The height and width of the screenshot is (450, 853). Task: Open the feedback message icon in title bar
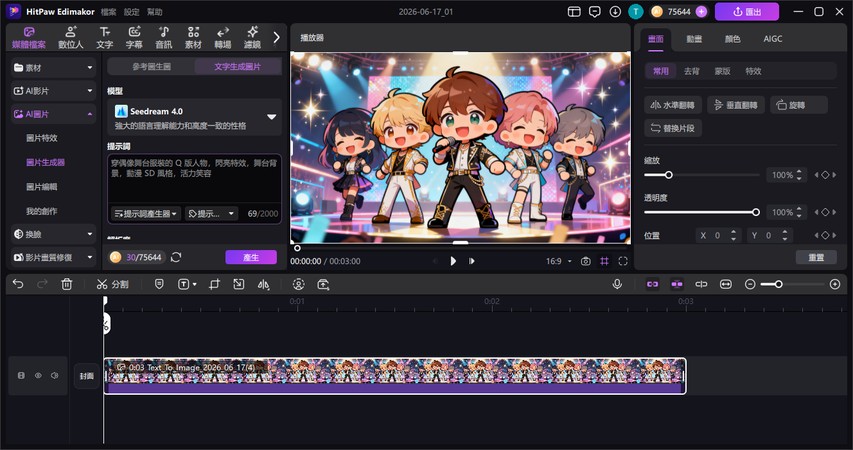click(595, 11)
